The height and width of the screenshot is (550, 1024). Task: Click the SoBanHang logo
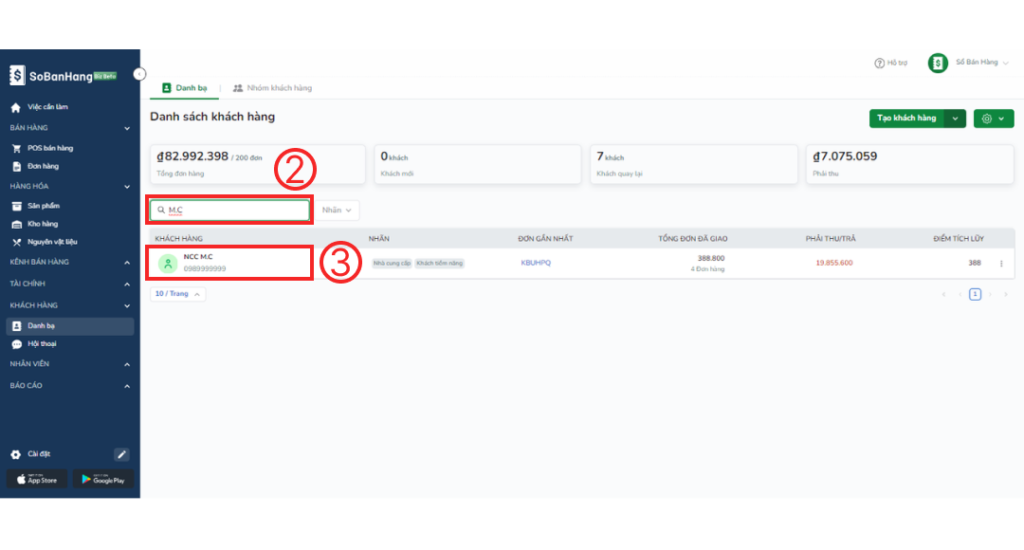click(x=63, y=76)
